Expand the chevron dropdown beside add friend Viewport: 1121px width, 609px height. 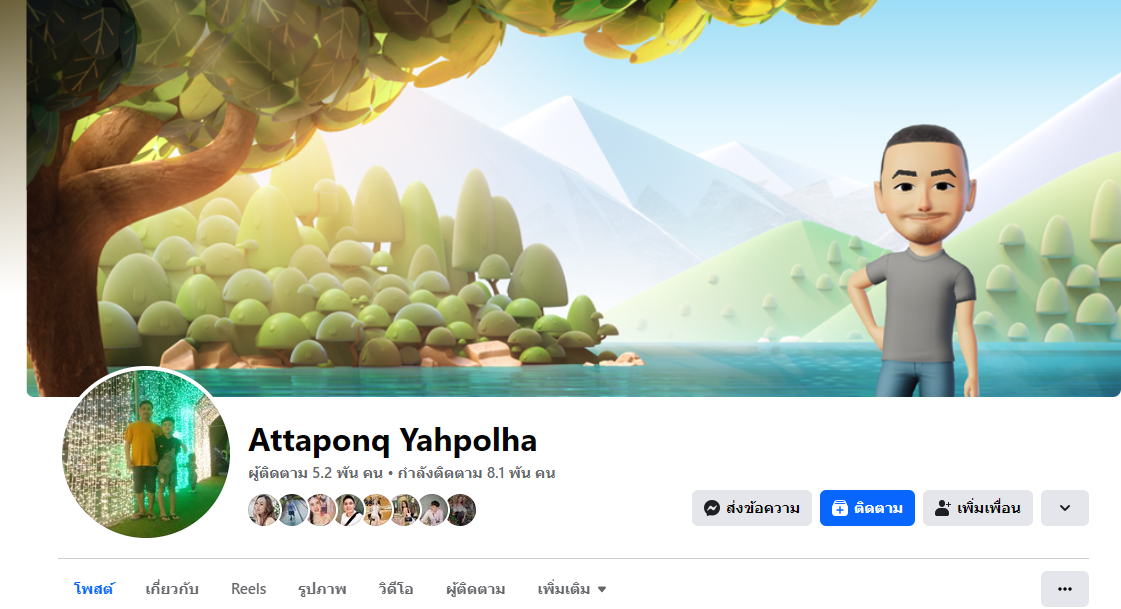tap(1065, 508)
